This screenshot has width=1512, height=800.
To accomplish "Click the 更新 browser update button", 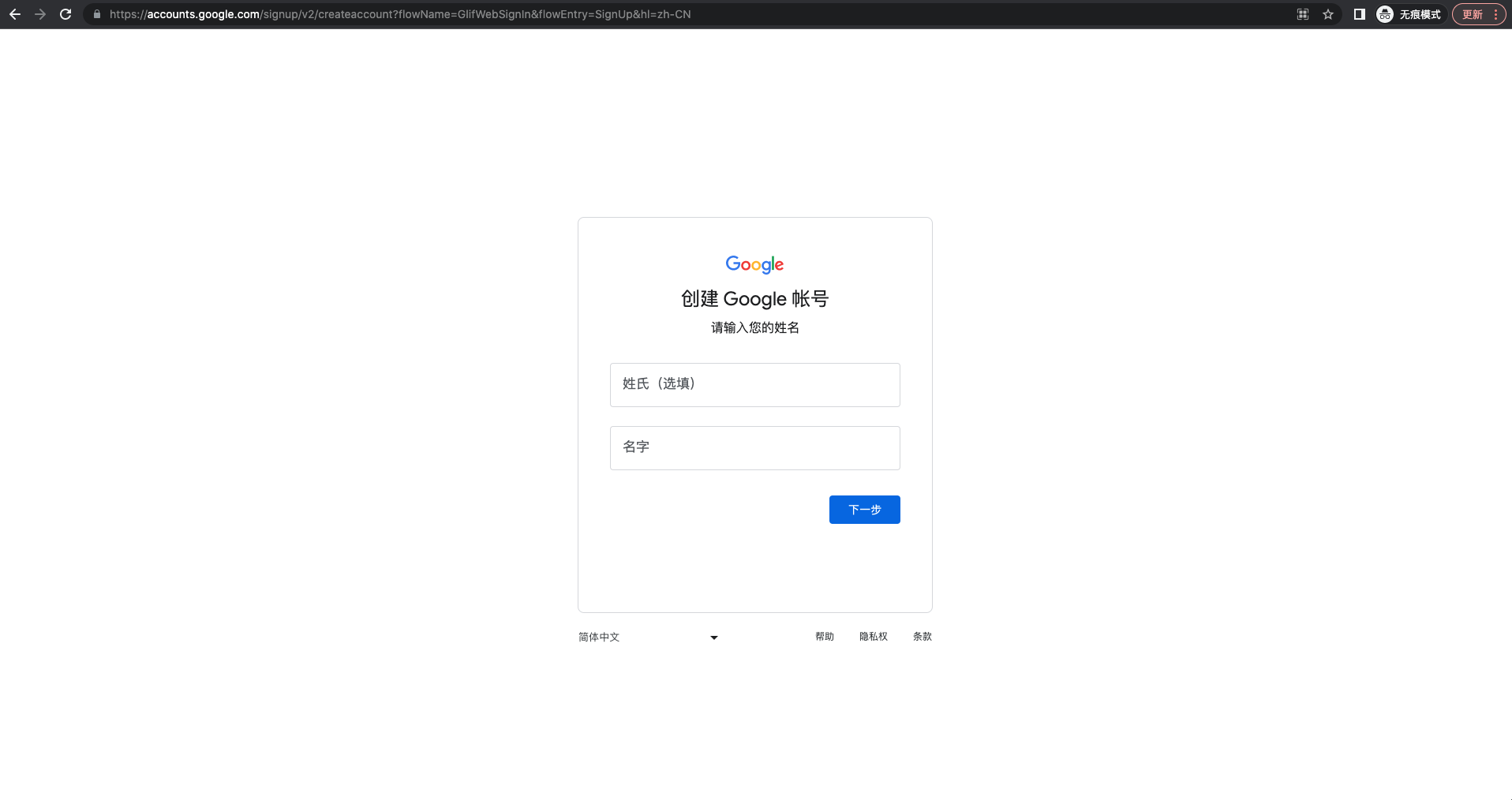I will [1473, 14].
